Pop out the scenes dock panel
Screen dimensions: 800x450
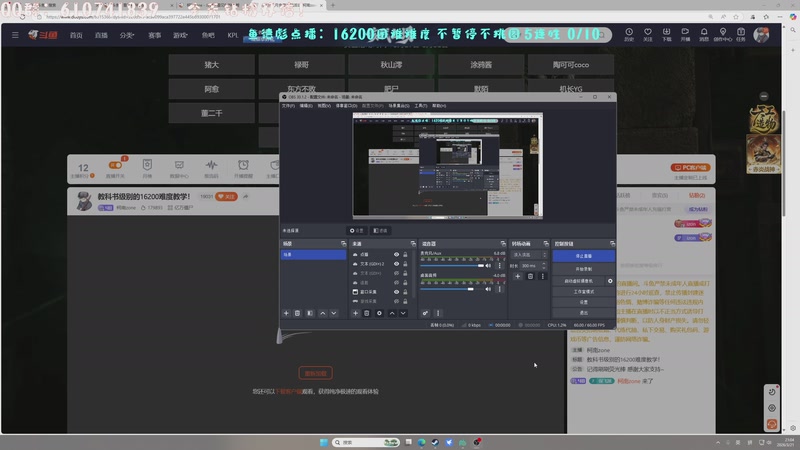[x=343, y=244]
